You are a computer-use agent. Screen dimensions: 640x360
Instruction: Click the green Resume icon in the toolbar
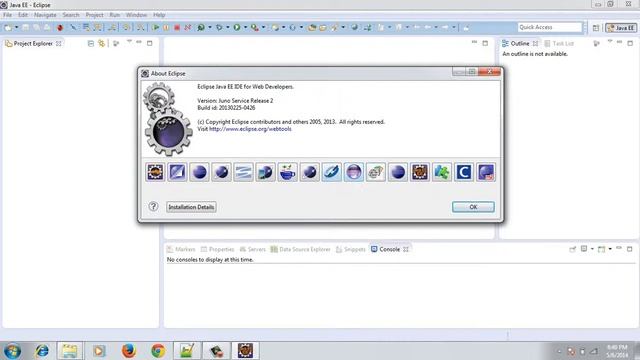pyautogui.click(x=156, y=27)
